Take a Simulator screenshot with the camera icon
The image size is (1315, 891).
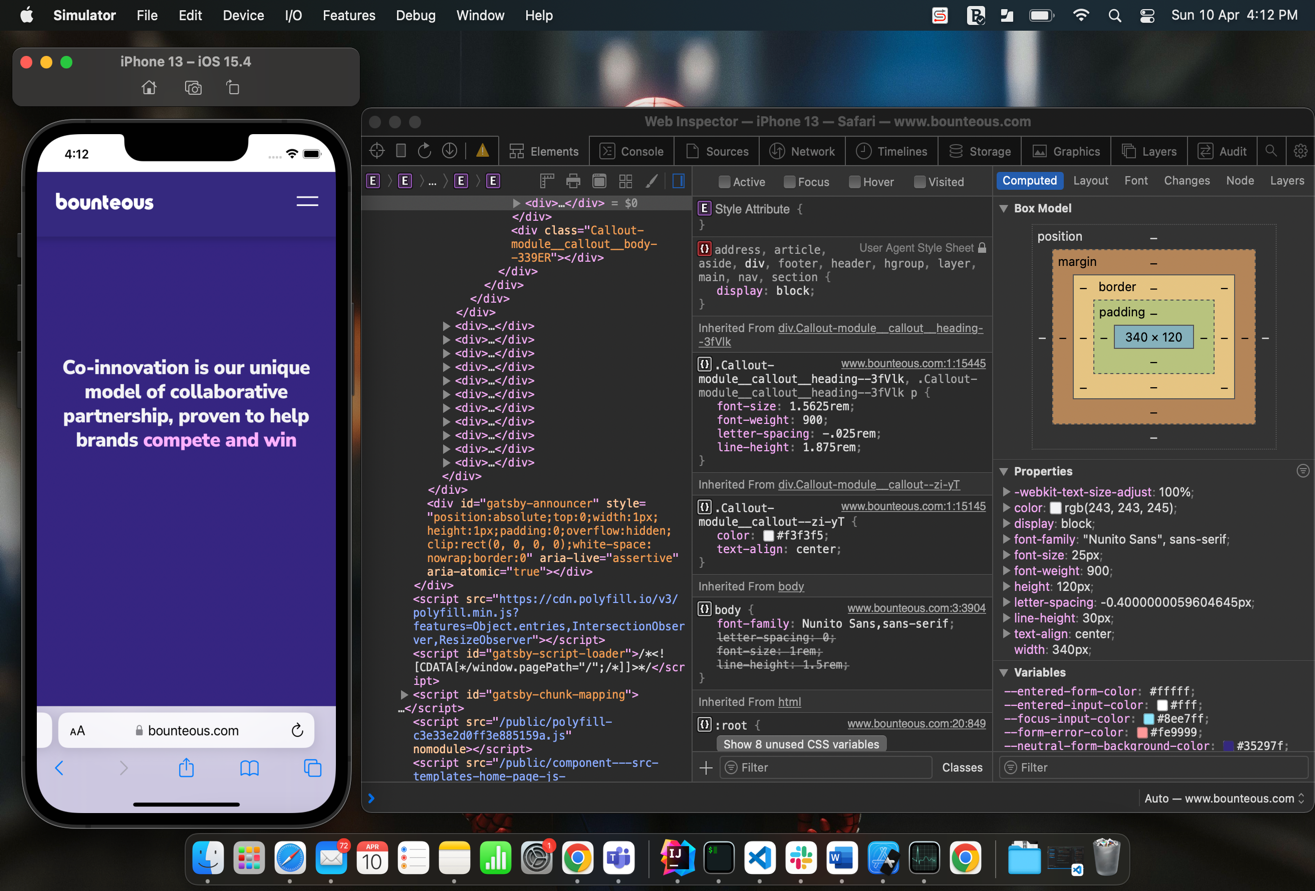193,88
